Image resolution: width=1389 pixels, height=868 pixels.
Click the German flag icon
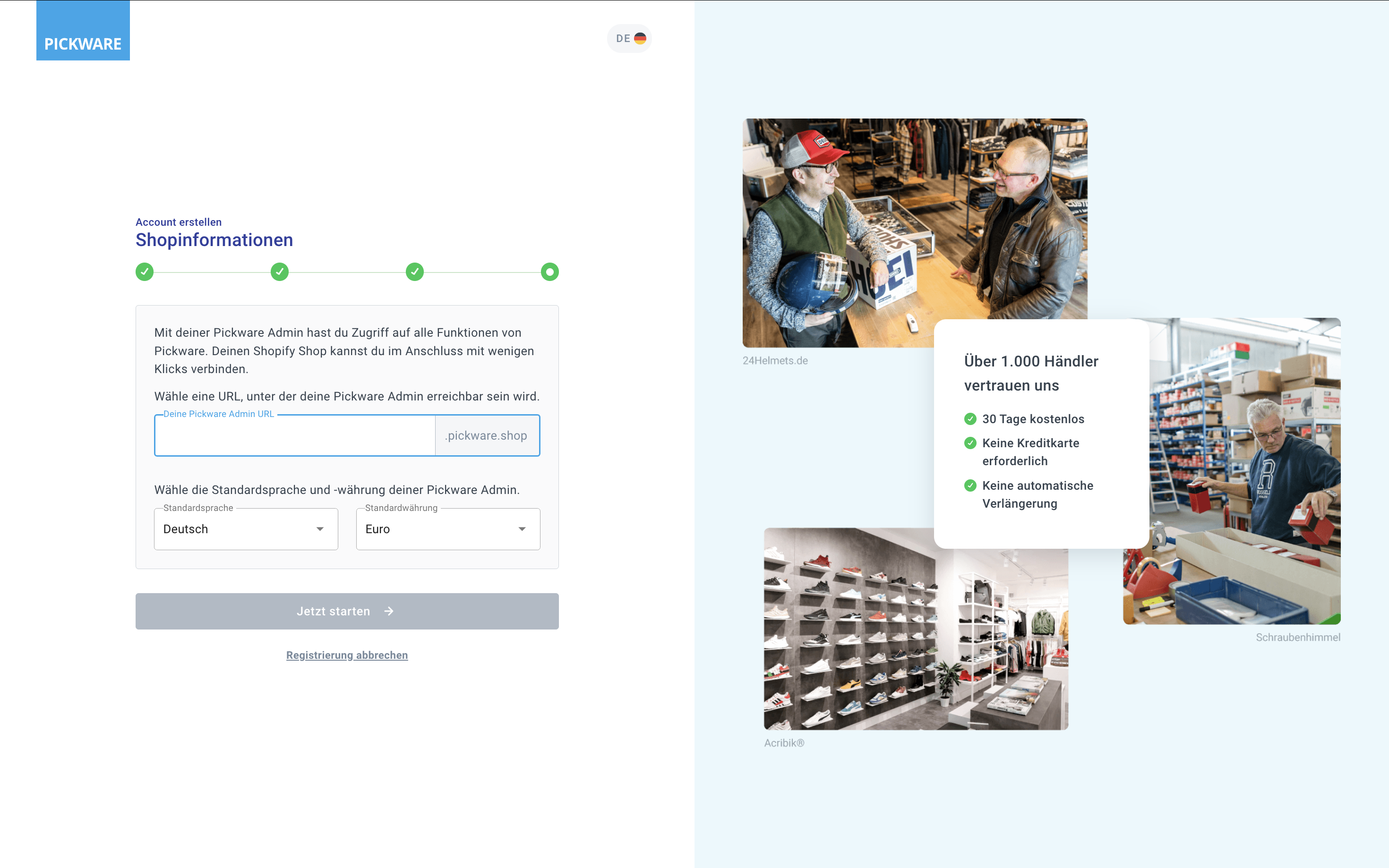[x=640, y=38]
